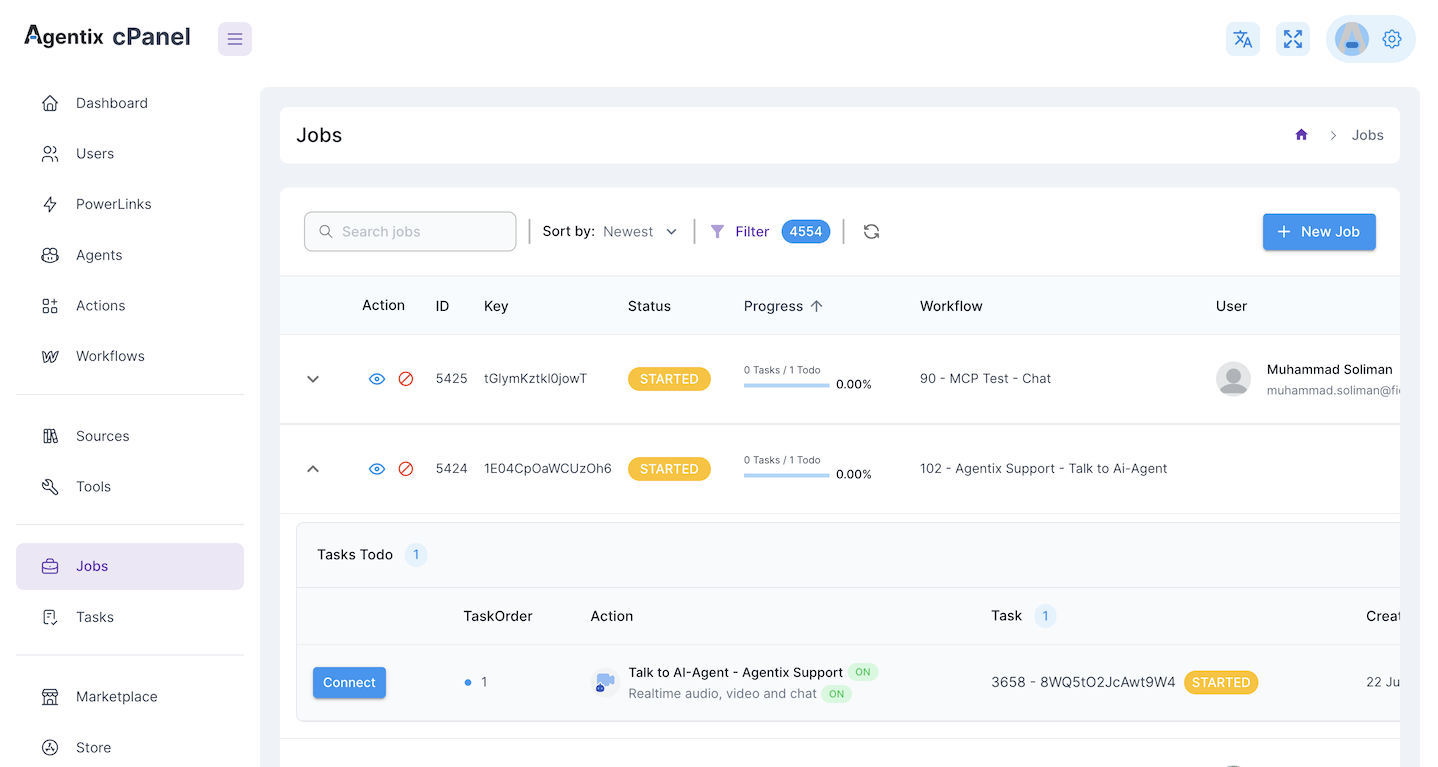Toggle the sidebar with the hamburger icon
This screenshot has width=1438, height=767.
[x=234, y=37]
